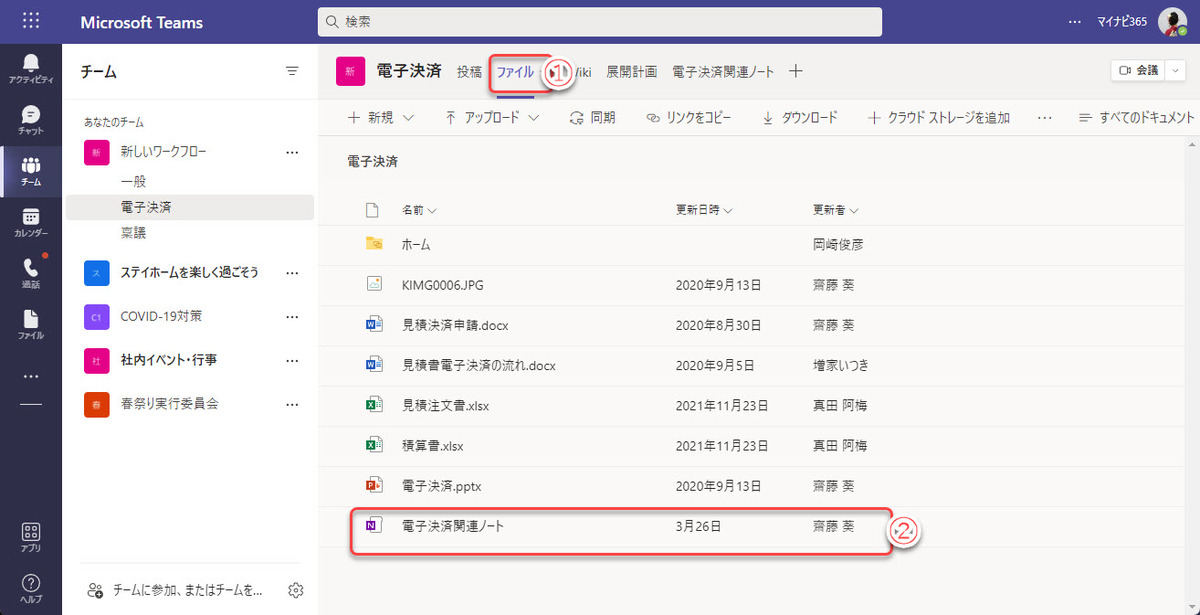Click the user profile avatar
Screen dimensions: 1200x615
[x=1172, y=21]
